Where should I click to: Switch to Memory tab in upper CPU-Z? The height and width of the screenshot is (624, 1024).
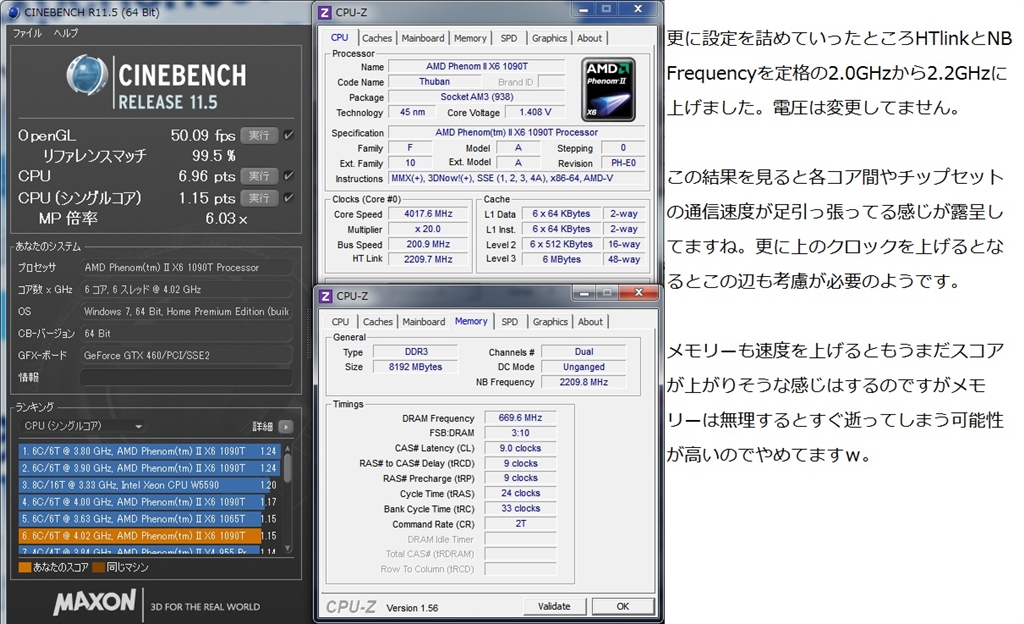tap(470, 38)
